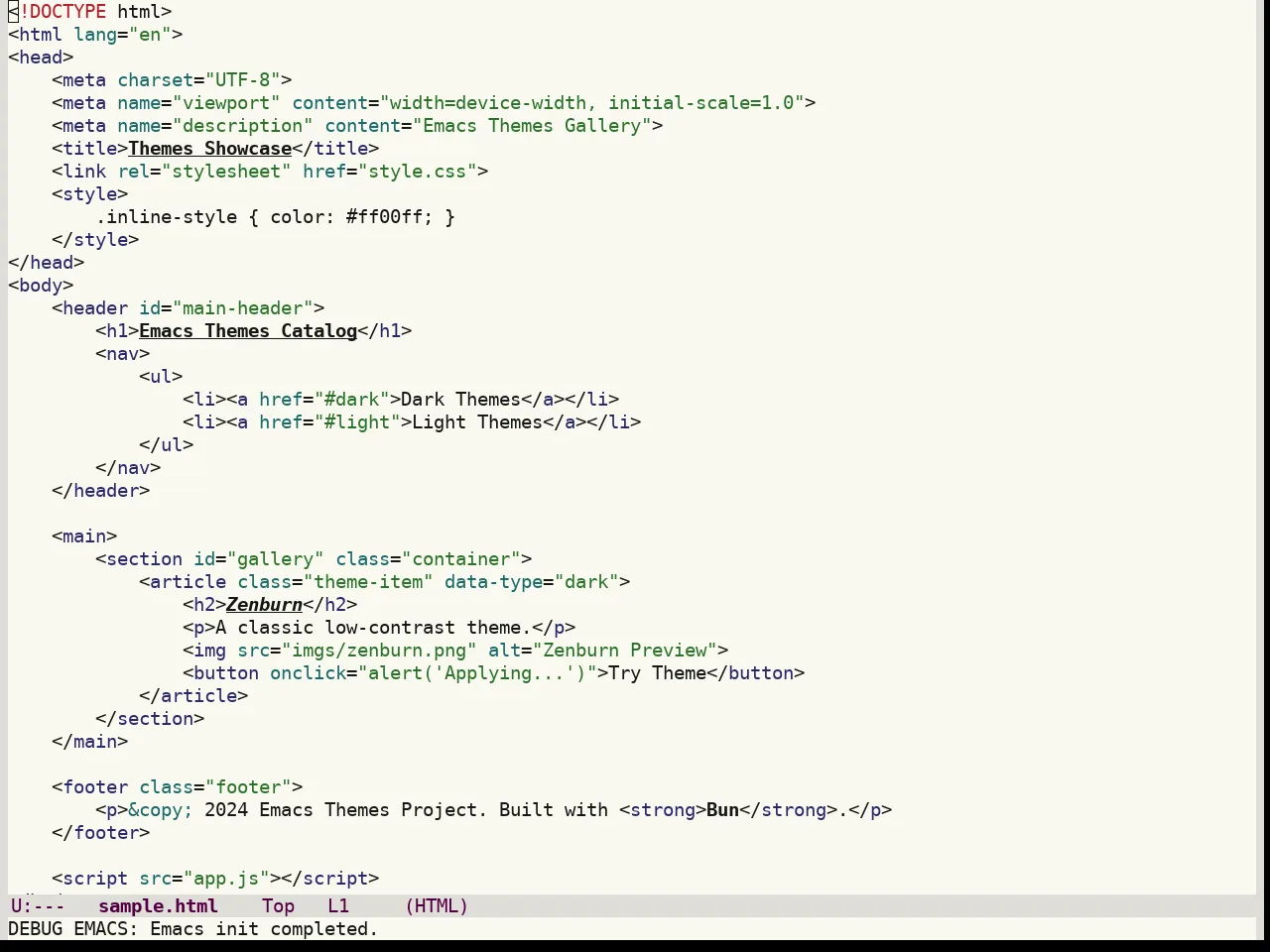This screenshot has height=952, width=1270.
Task: Click the <footer class="footer"> tag
Action: (178, 787)
